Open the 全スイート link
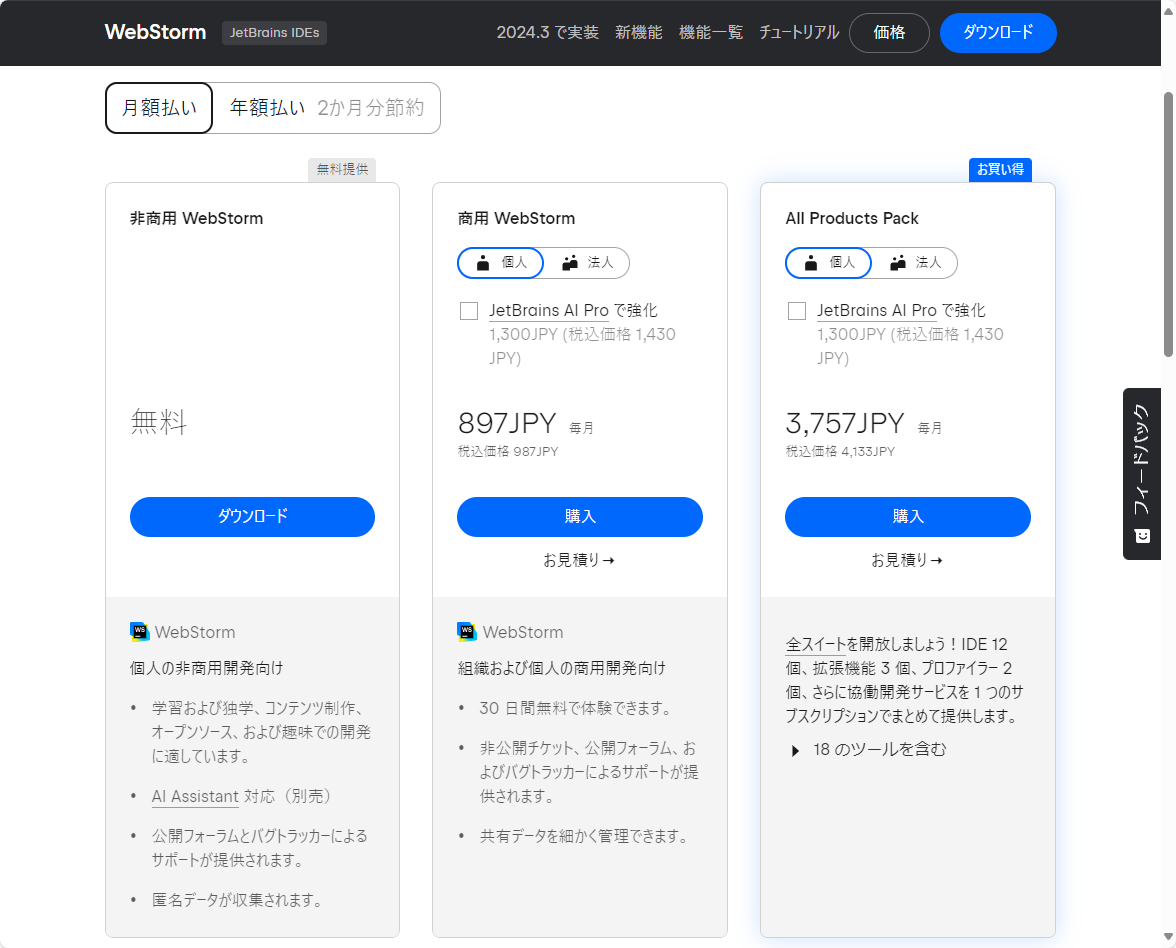The image size is (1176, 948). (x=815, y=644)
